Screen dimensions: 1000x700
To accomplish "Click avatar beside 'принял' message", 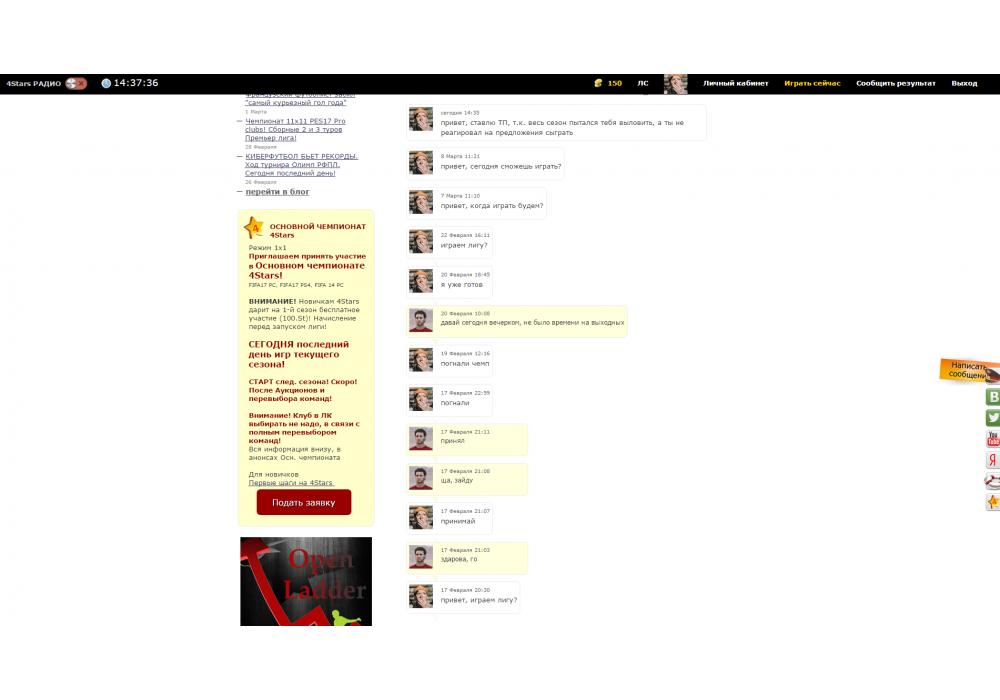I will pyautogui.click(x=421, y=439).
